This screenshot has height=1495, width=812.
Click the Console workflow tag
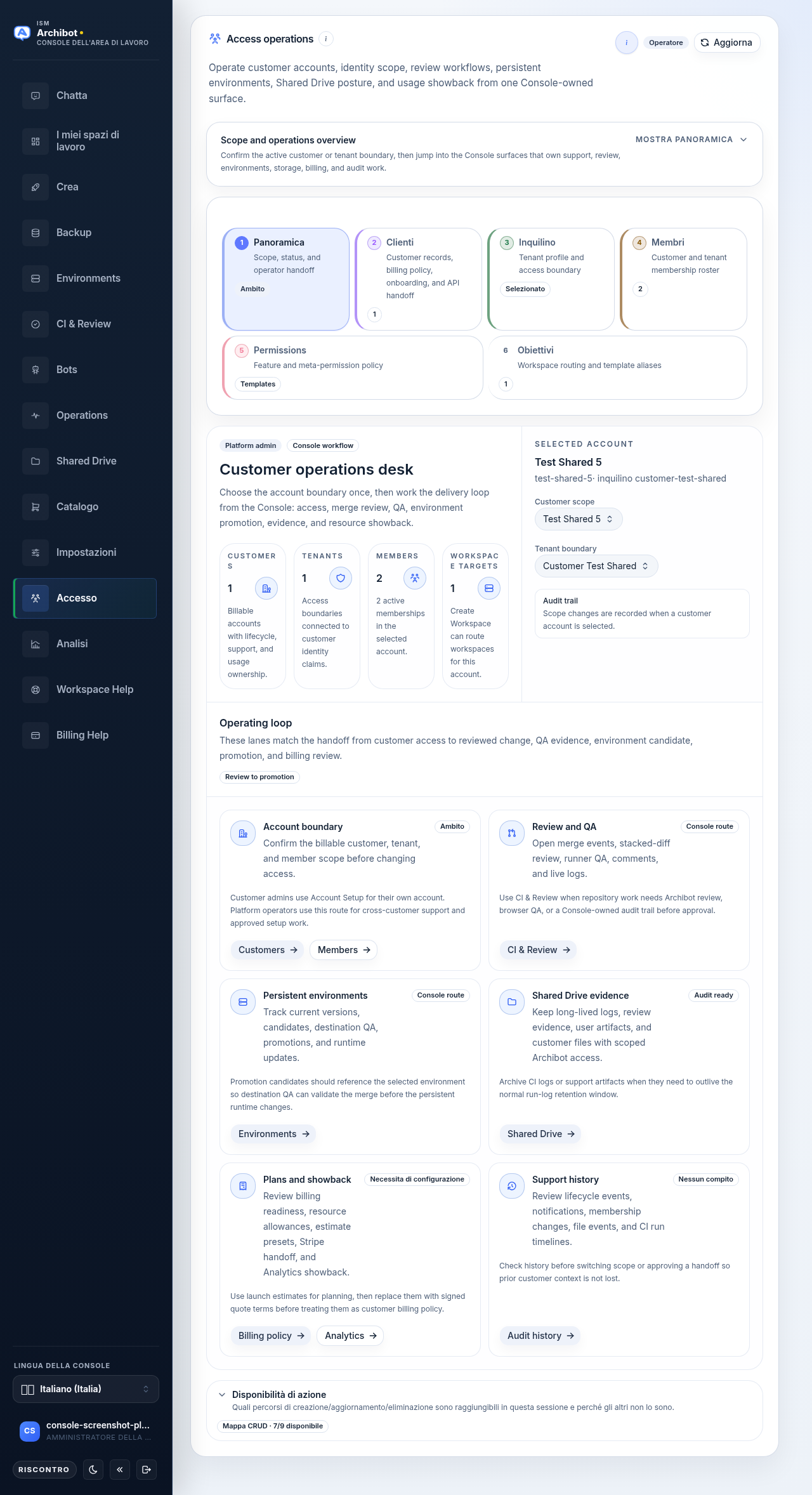(x=323, y=445)
